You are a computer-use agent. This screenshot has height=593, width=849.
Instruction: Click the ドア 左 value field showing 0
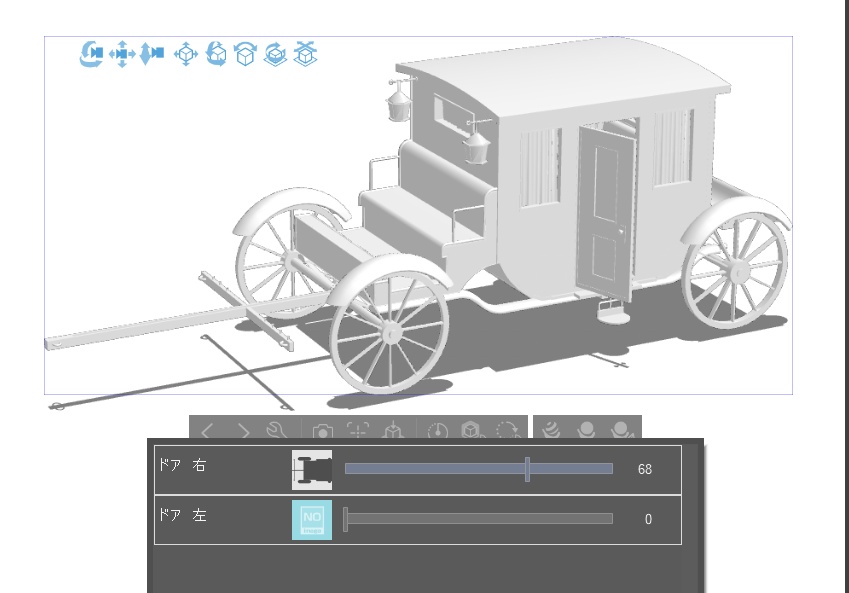tap(648, 519)
